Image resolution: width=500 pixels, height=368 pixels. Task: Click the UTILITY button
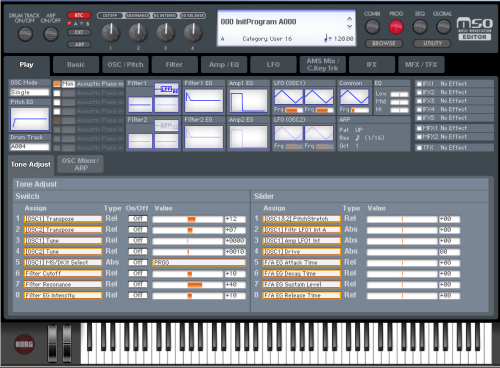pos(432,43)
